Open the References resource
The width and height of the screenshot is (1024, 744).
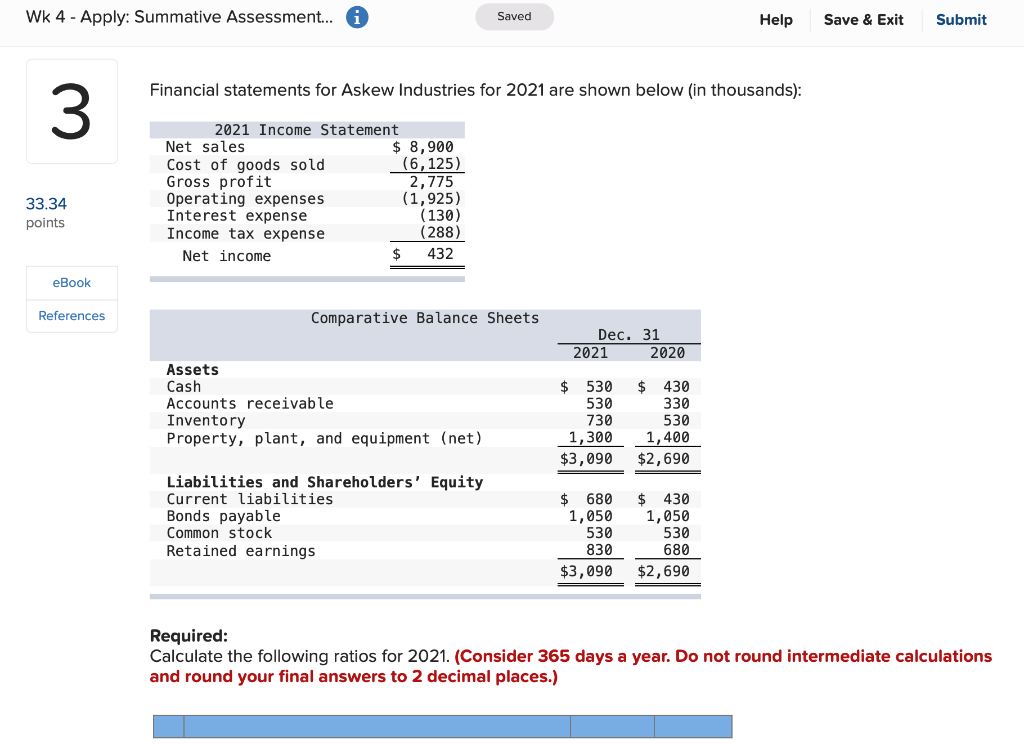(x=71, y=316)
